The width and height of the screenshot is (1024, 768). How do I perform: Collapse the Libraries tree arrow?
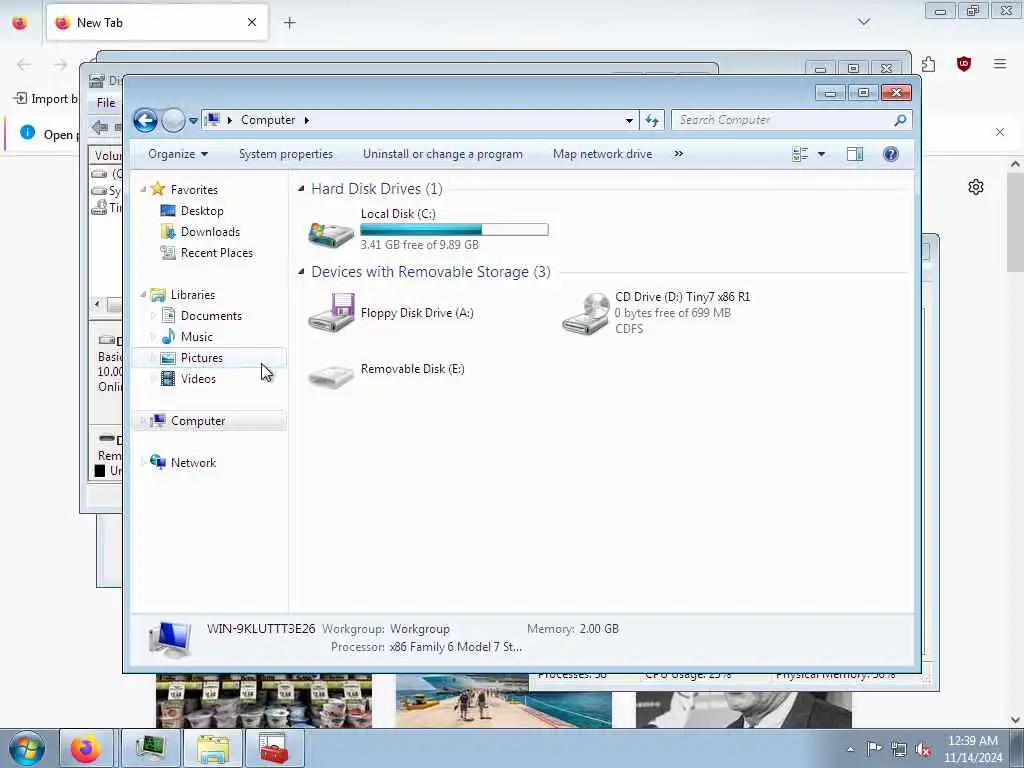(143, 295)
